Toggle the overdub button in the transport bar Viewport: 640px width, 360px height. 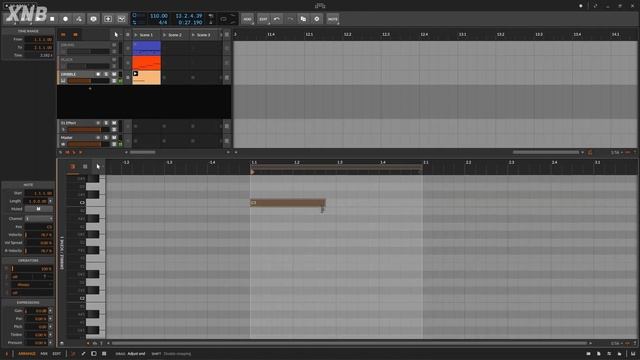pyautogui.click(x=93, y=19)
